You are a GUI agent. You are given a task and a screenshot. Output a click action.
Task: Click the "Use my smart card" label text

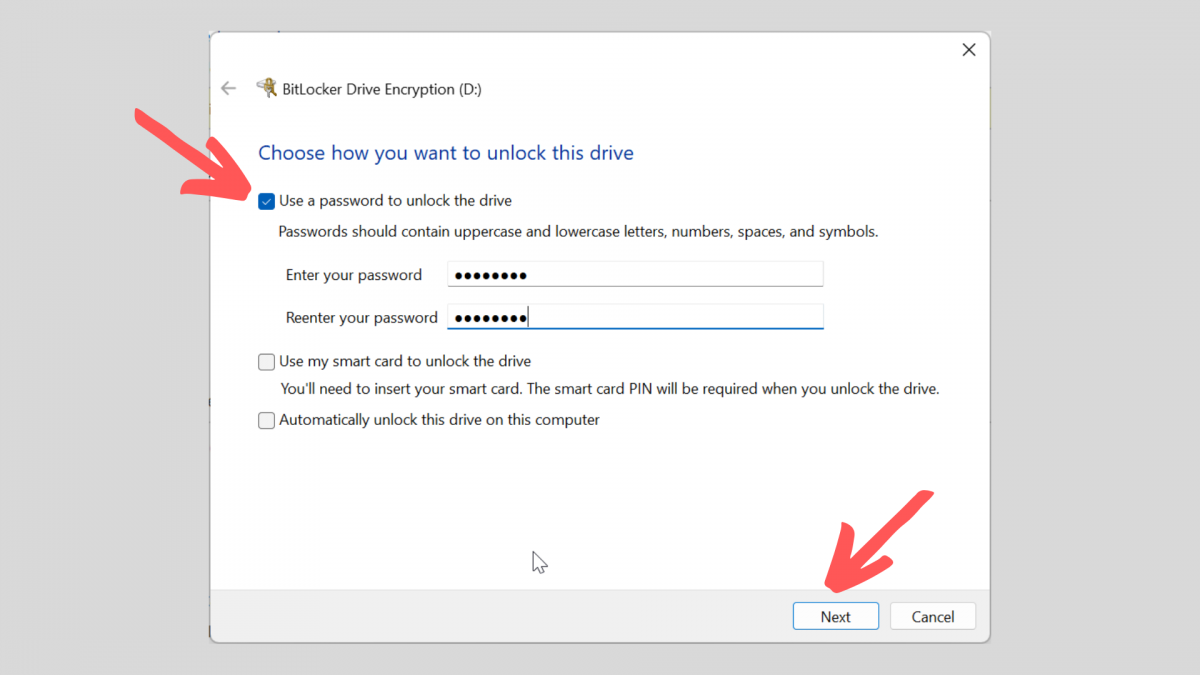[x=405, y=362]
